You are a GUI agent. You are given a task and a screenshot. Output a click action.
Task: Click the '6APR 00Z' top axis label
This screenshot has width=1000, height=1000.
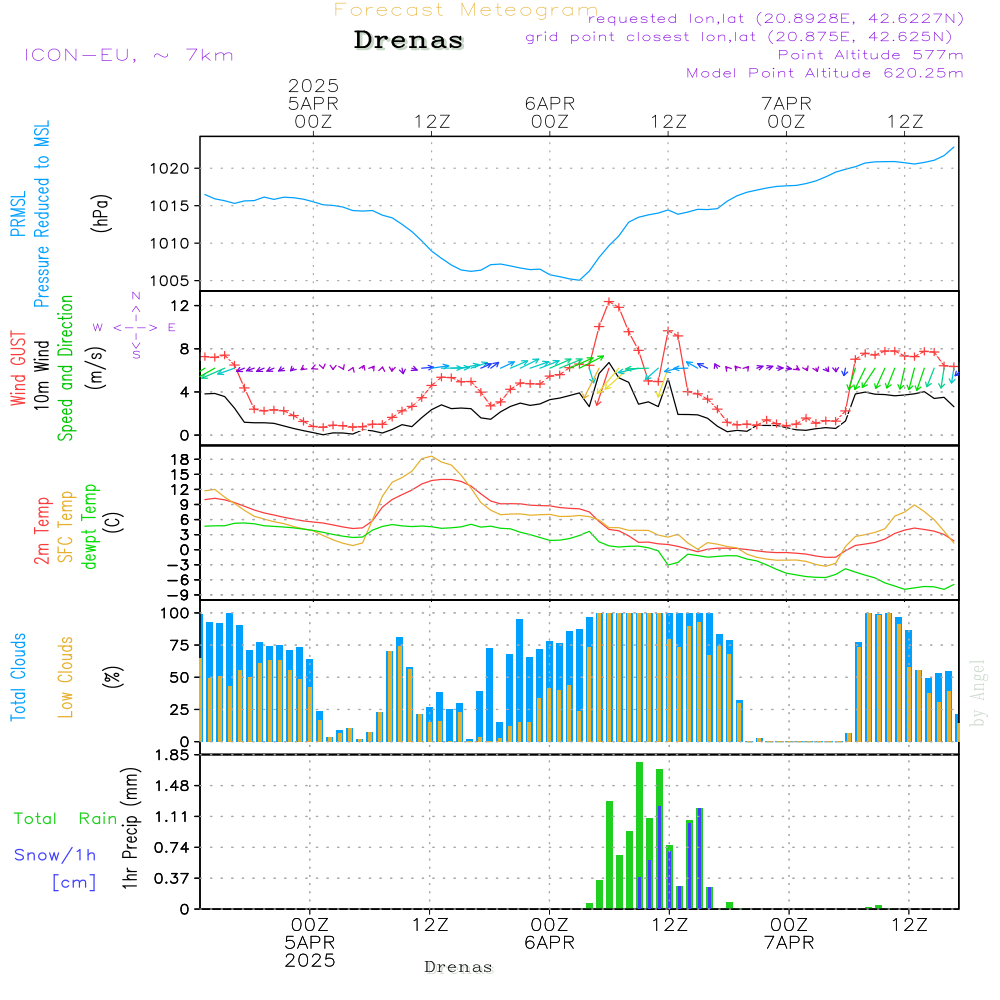[x=550, y=112]
